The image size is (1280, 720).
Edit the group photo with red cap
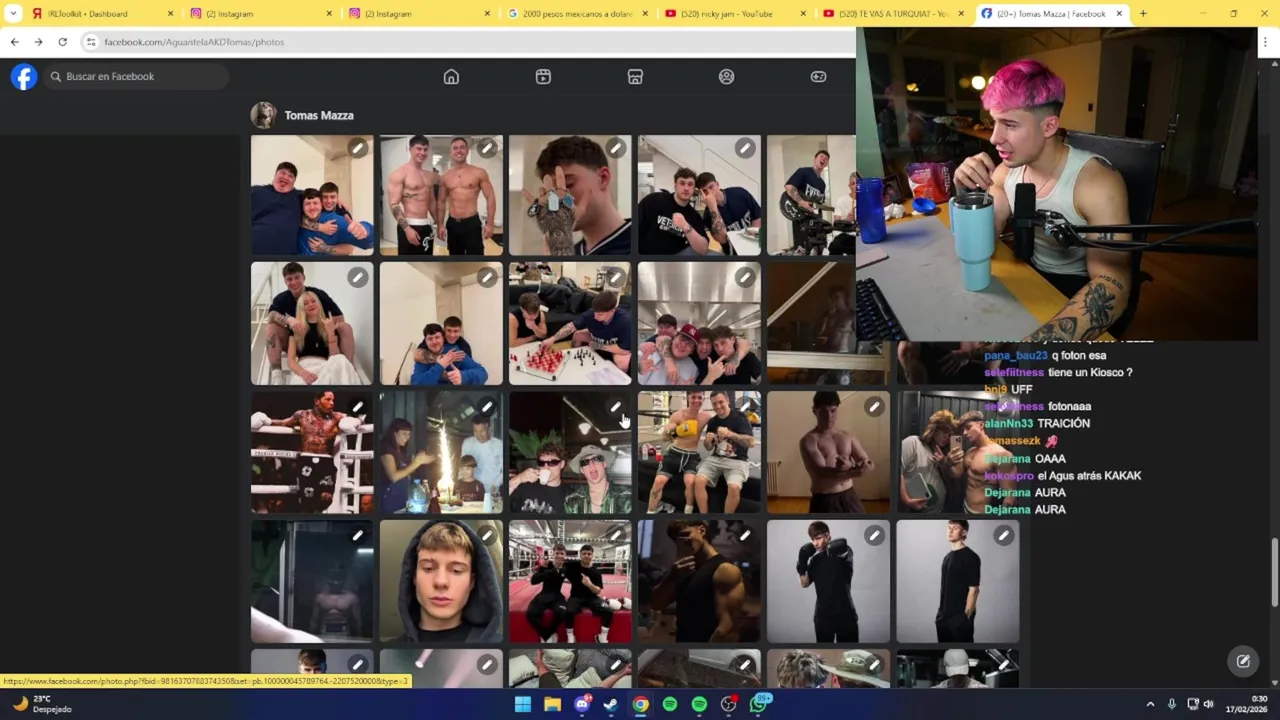(x=744, y=277)
